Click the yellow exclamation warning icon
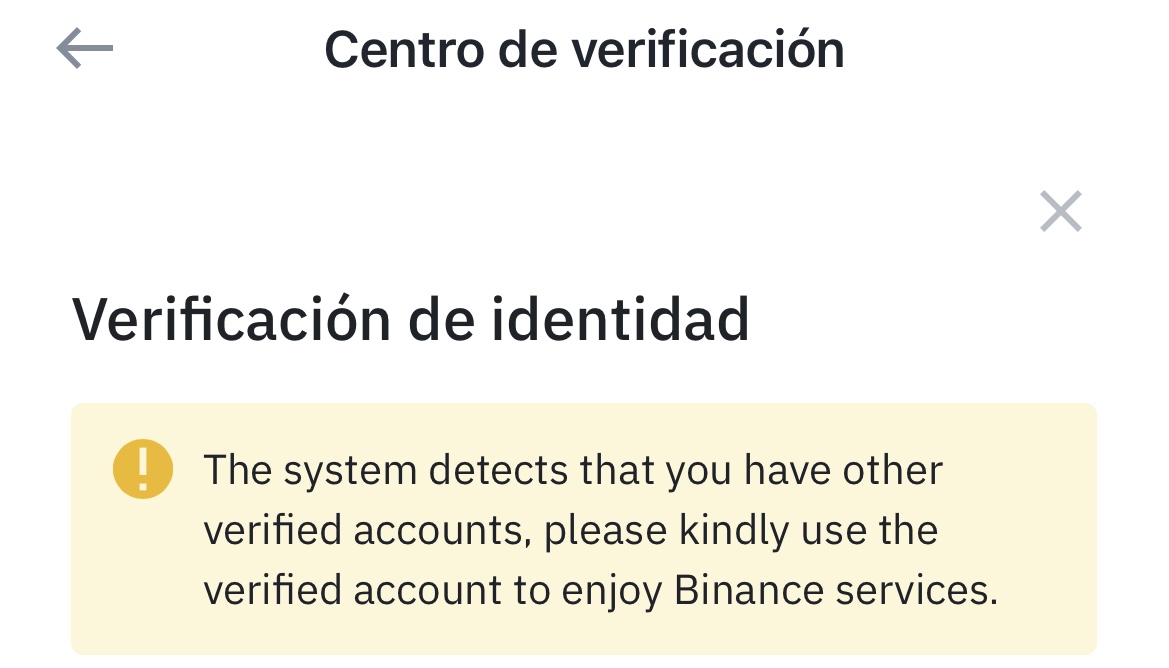1169x668 pixels. click(x=142, y=469)
